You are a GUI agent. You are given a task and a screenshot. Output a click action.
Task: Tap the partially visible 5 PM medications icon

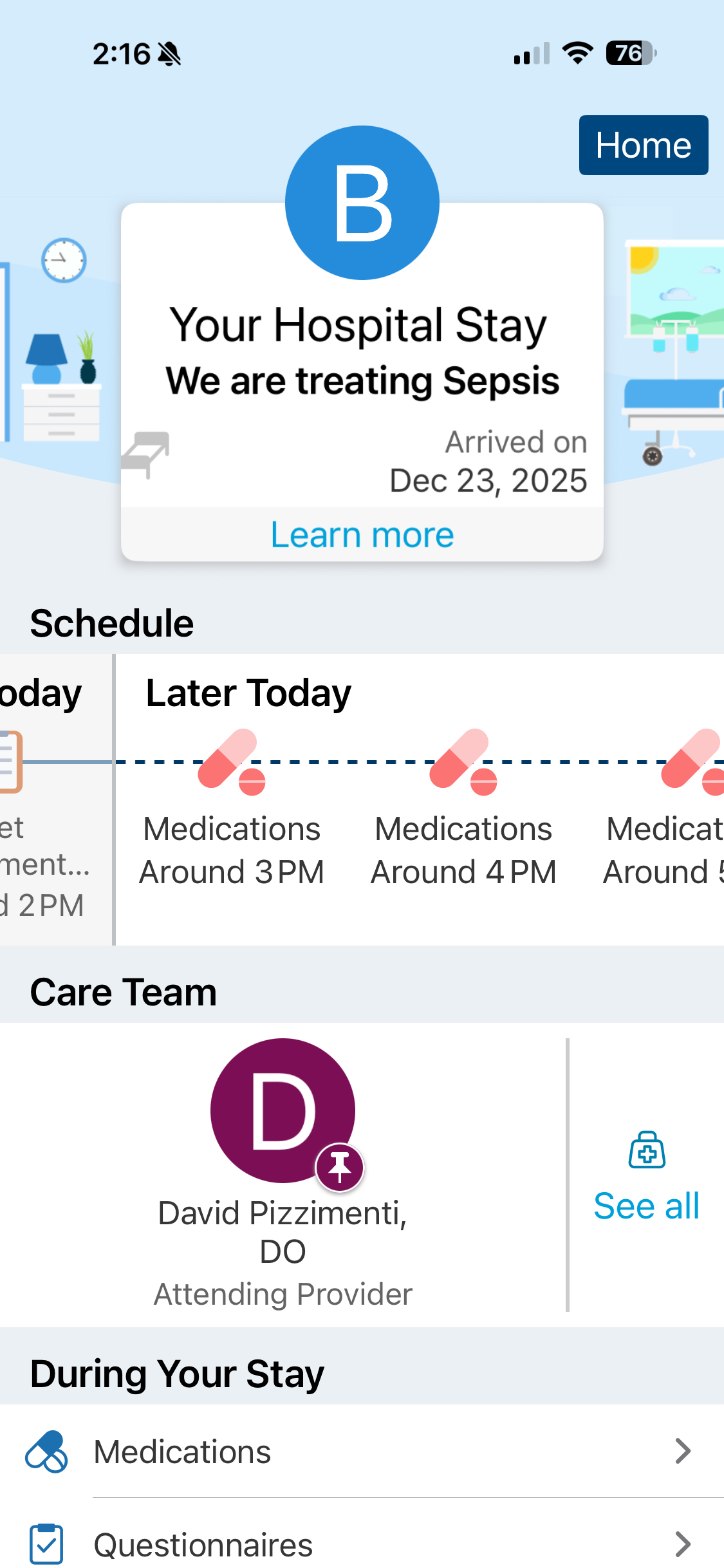point(692,761)
